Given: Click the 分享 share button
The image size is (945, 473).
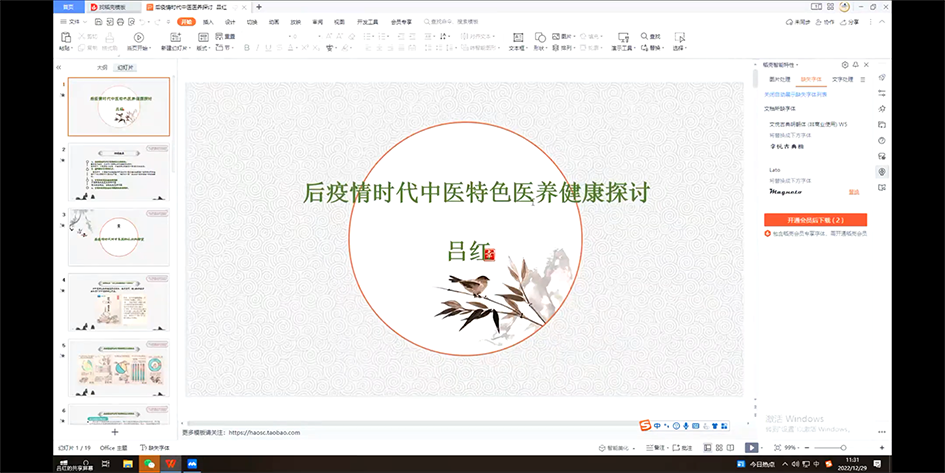Looking at the screenshot, I should (x=849, y=21).
